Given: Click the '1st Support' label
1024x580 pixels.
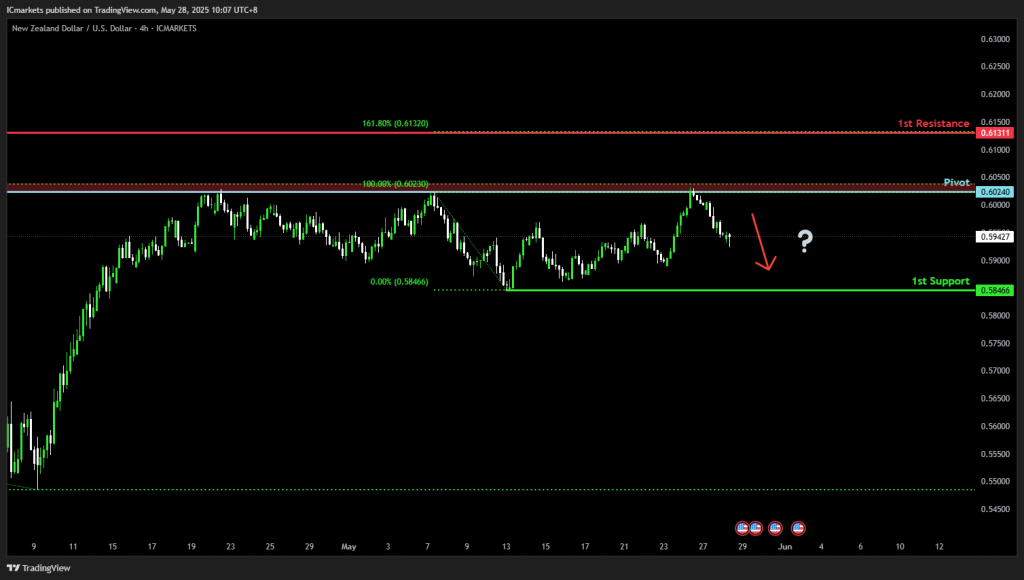Looking at the screenshot, I should 940,281.
